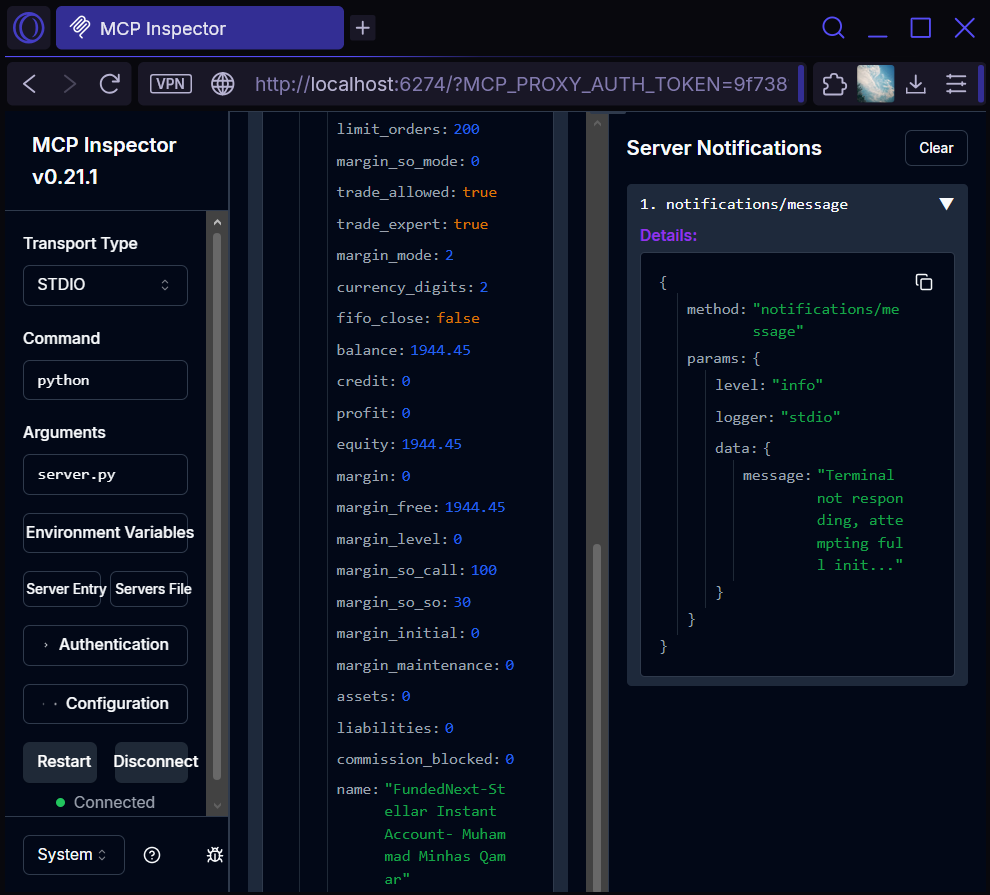Open a new browser tab
Image resolution: width=990 pixels, height=895 pixels.
[362, 28]
